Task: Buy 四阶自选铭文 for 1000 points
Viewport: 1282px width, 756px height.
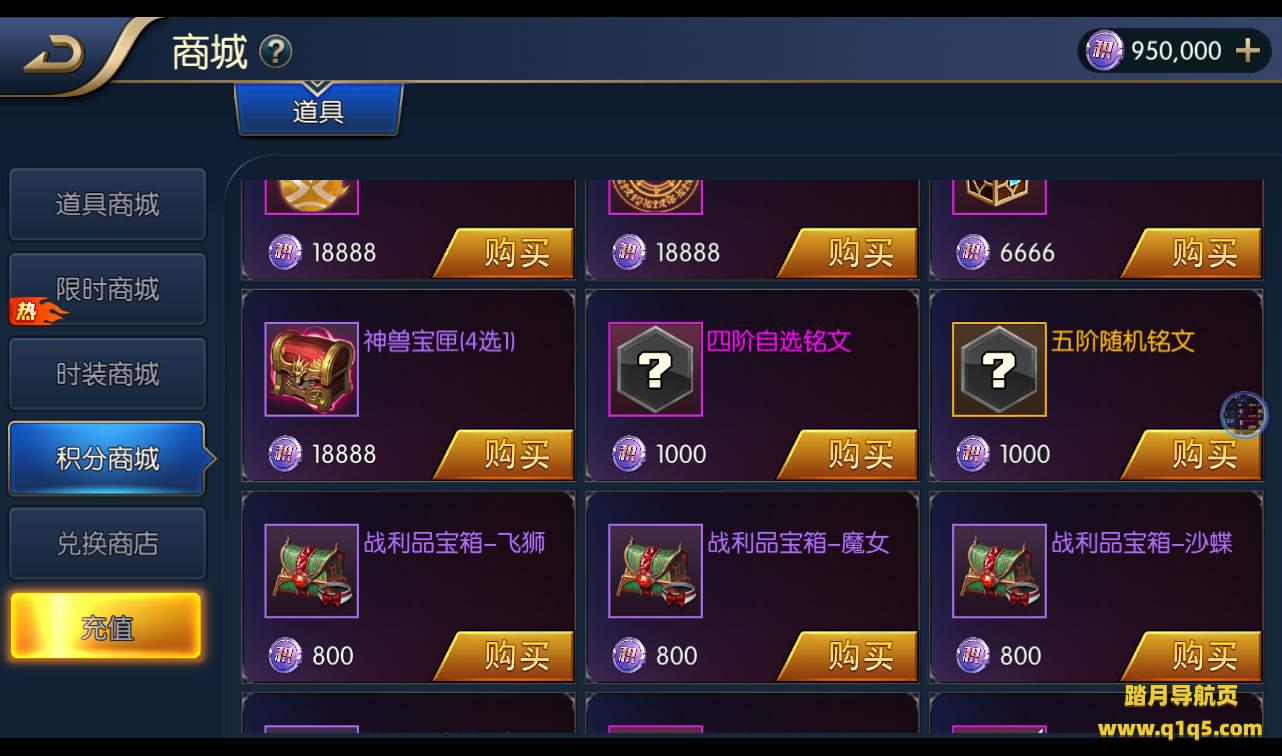Action: [848, 455]
